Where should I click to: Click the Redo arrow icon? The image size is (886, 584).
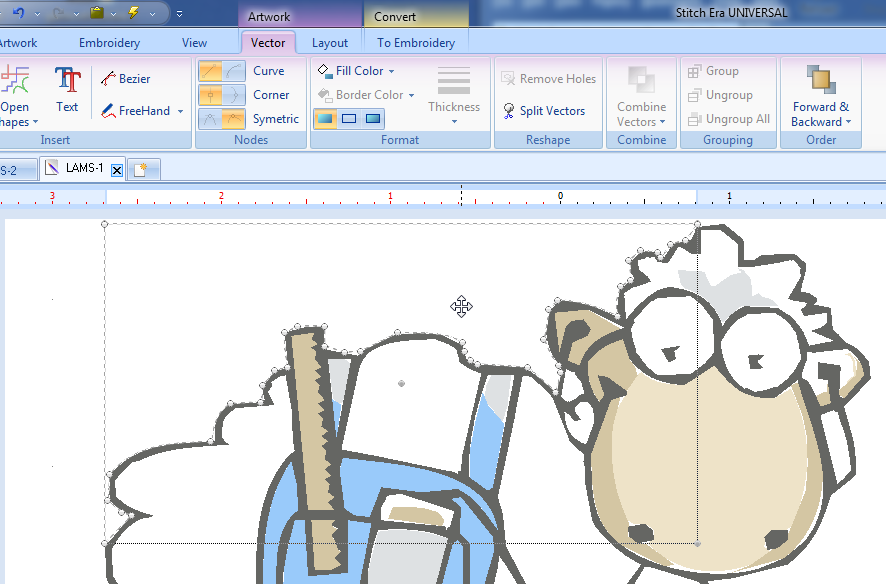pyautogui.click(x=58, y=12)
